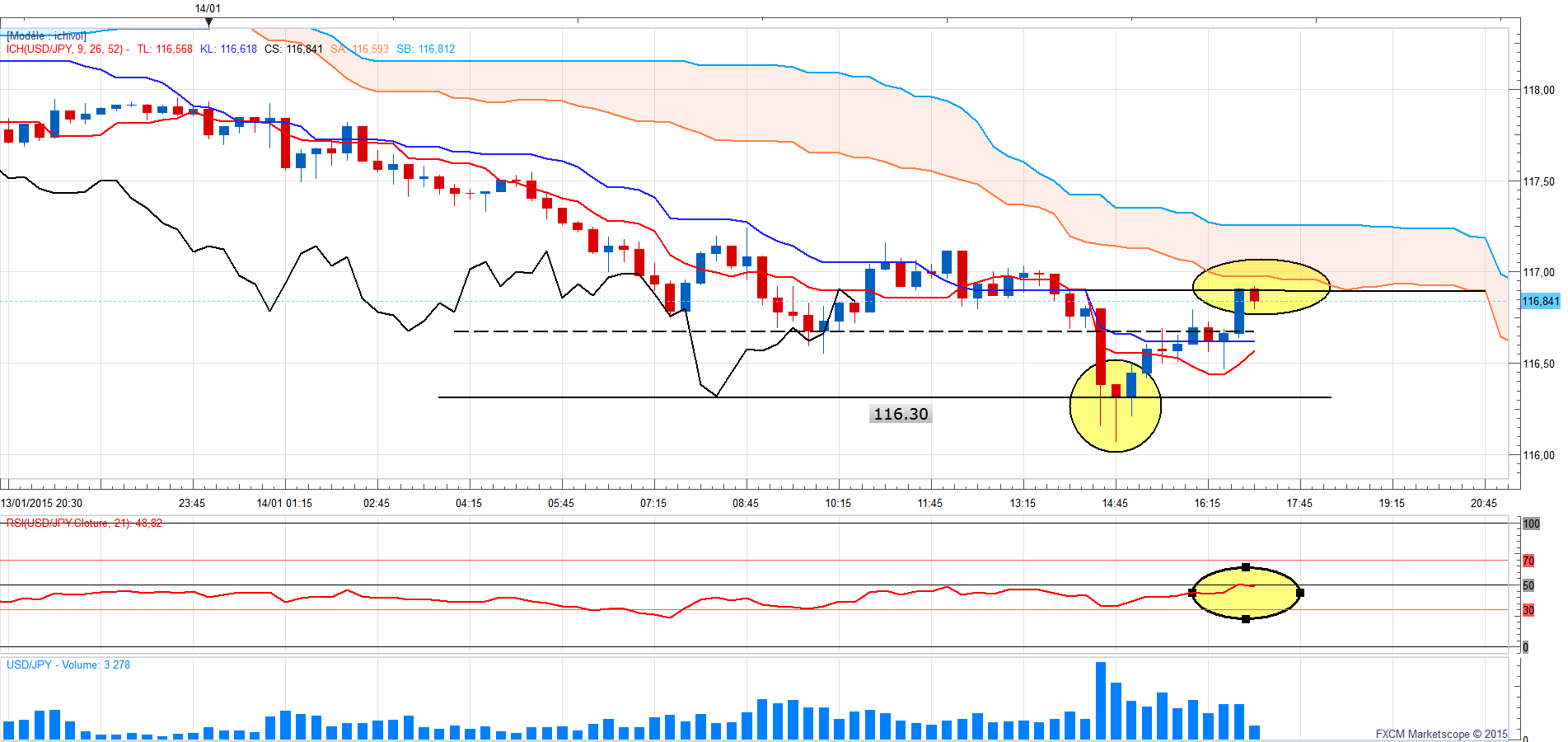Select the RSI(USD/JPY.Cloture, 21) indicator label

pos(84,523)
